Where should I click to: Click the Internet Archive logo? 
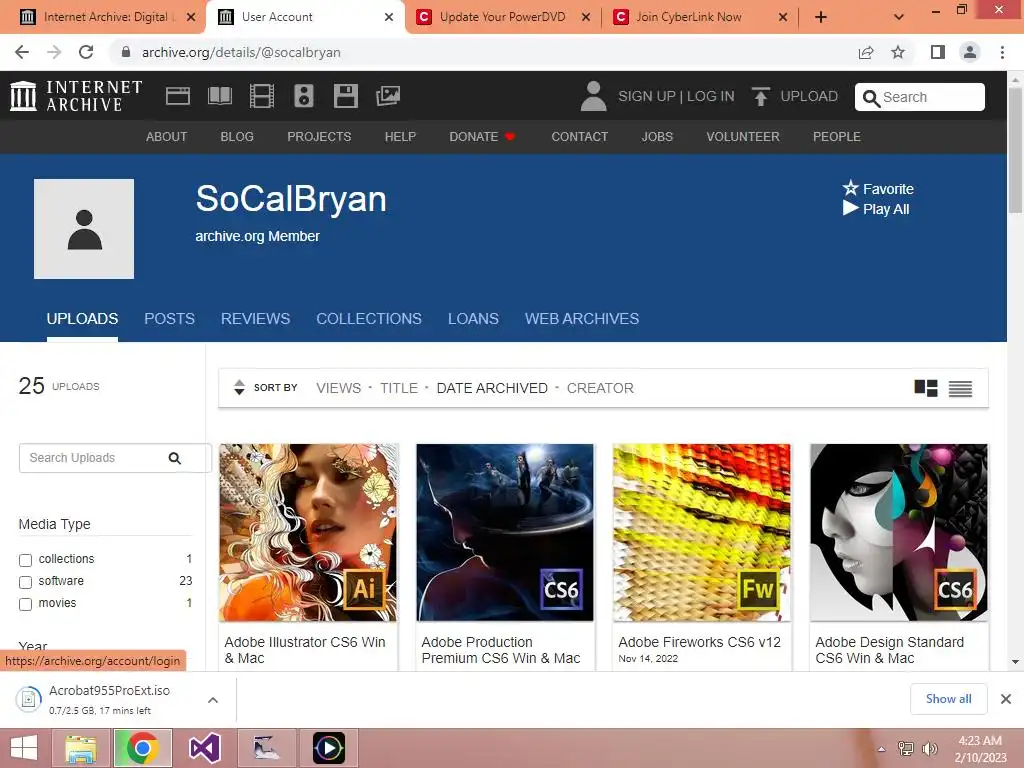tap(76, 96)
